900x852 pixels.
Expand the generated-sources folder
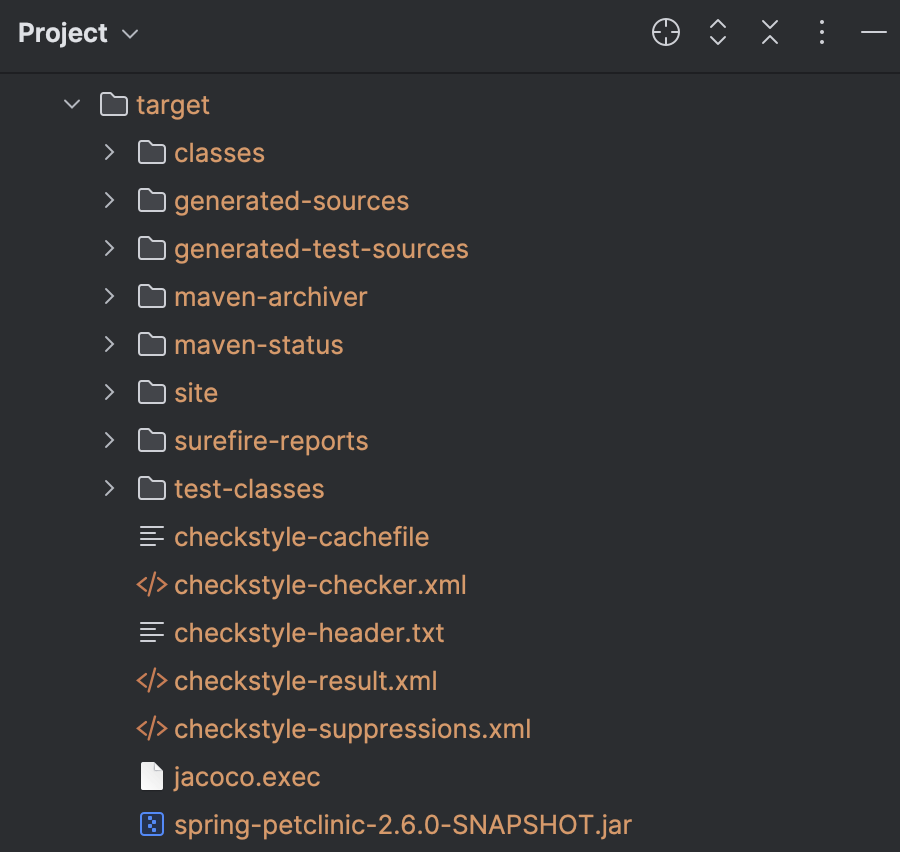(x=109, y=200)
